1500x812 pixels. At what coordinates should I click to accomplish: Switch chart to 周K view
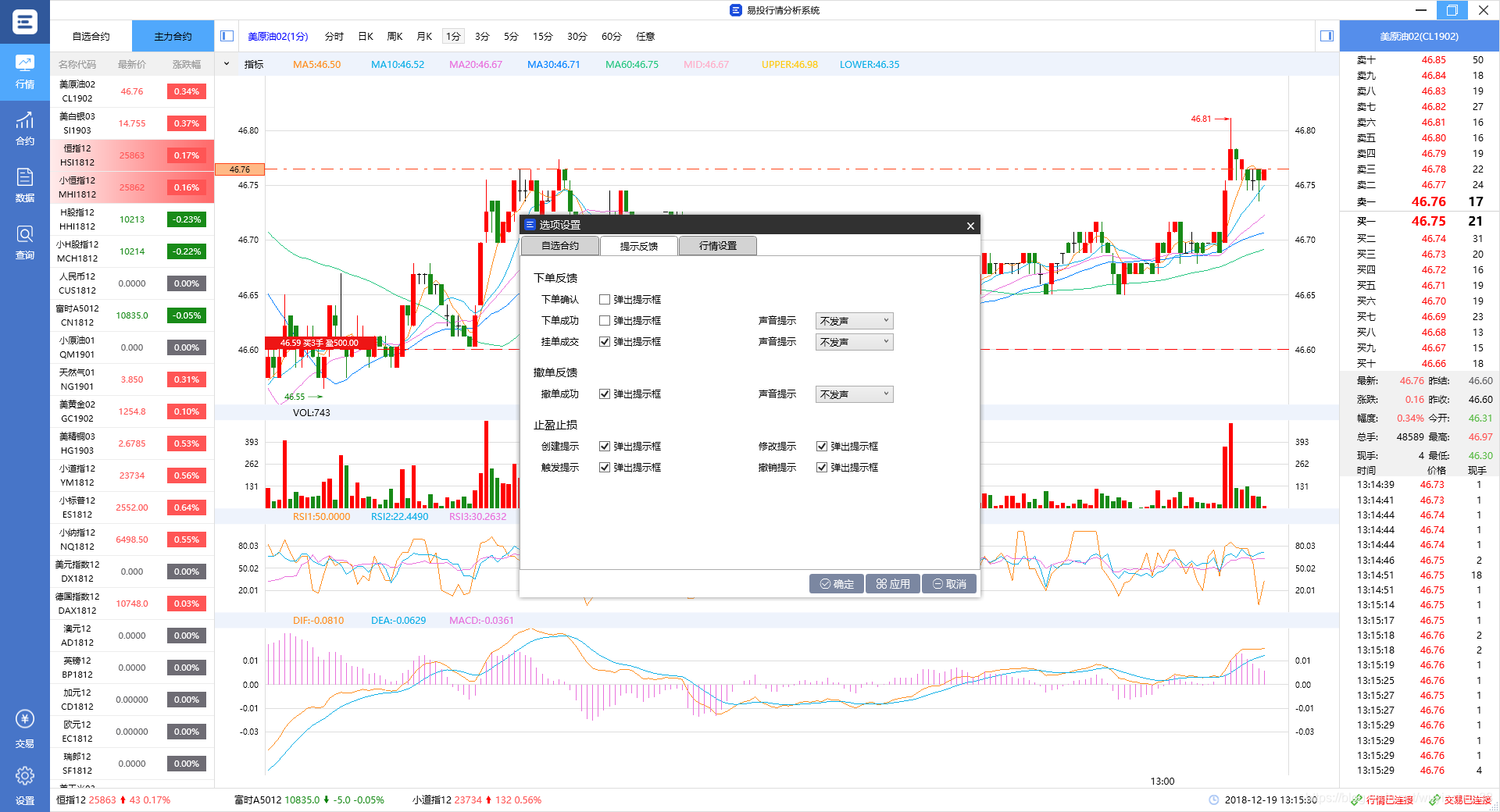tap(395, 37)
